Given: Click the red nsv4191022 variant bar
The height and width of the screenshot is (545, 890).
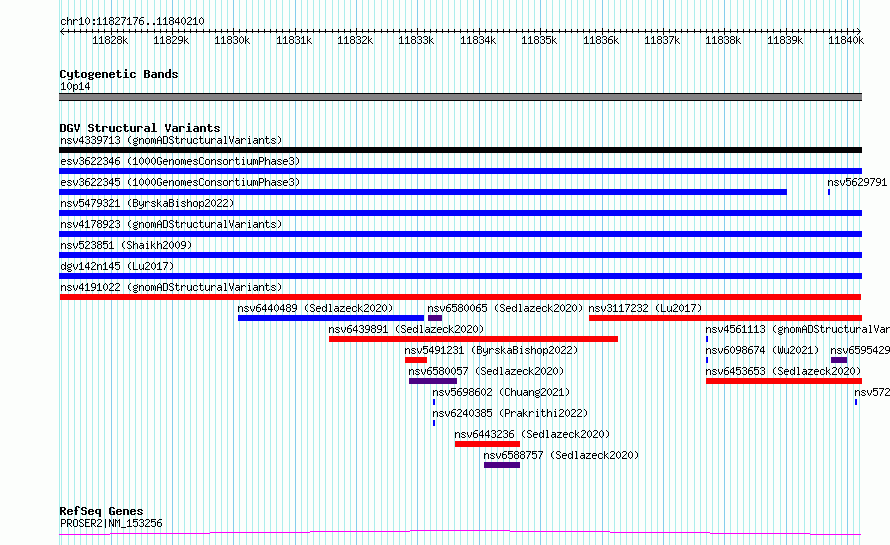Looking at the screenshot, I should [460, 297].
